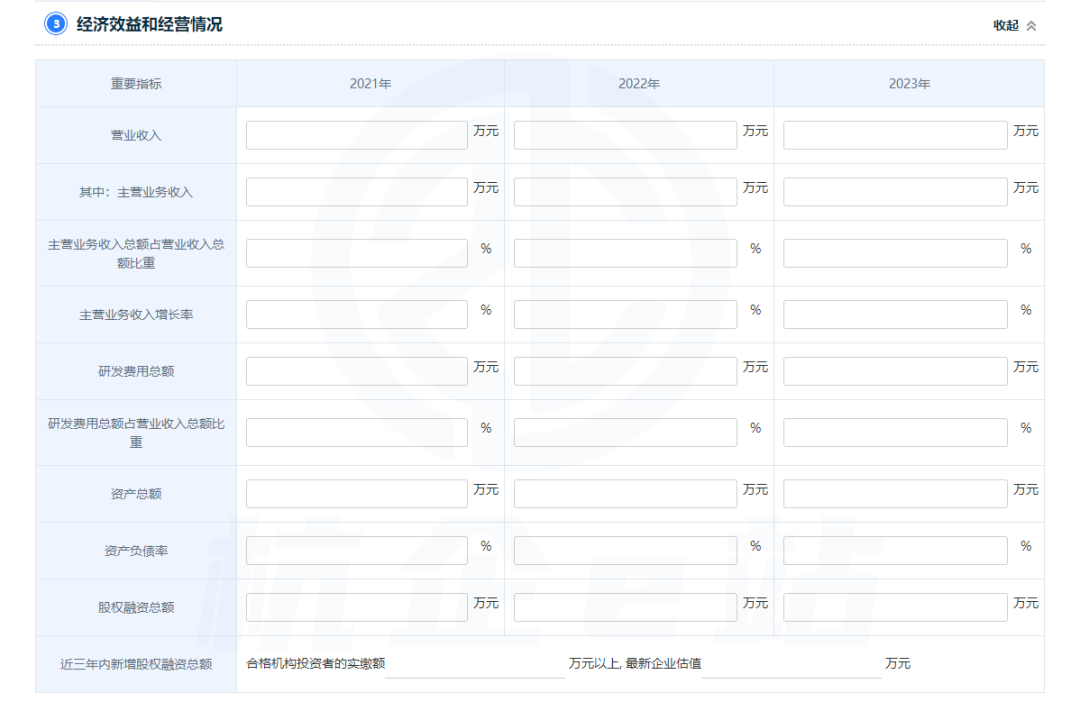Image resolution: width=1080 pixels, height=702 pixels.
Task: Click the 资产负债率 row label
Action: pyautogui.click(x=136, y=551)
